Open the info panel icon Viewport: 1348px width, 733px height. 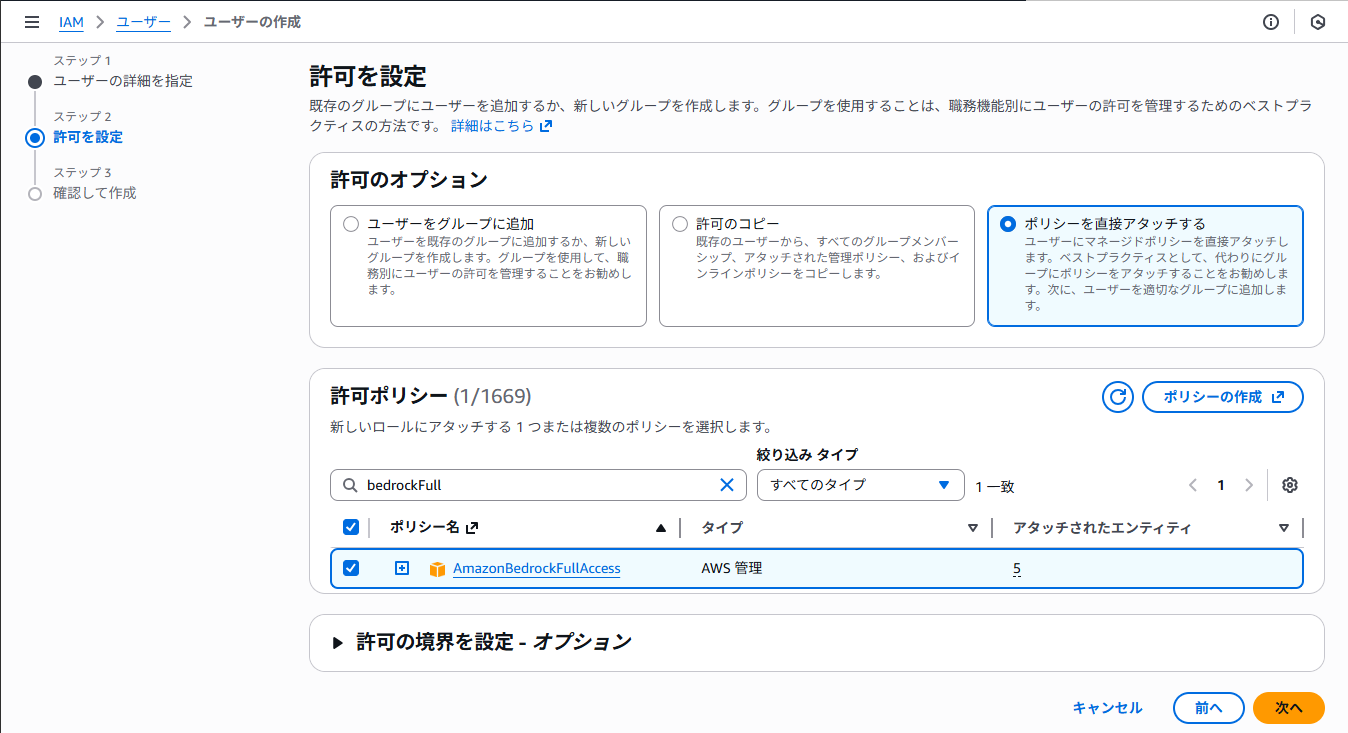click(x=1271, y=22)
